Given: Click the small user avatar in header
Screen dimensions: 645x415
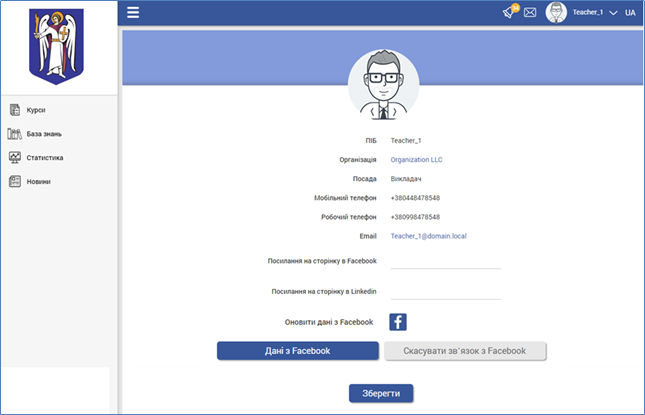Looking at the screenshot, I should (x=556, y=12).
